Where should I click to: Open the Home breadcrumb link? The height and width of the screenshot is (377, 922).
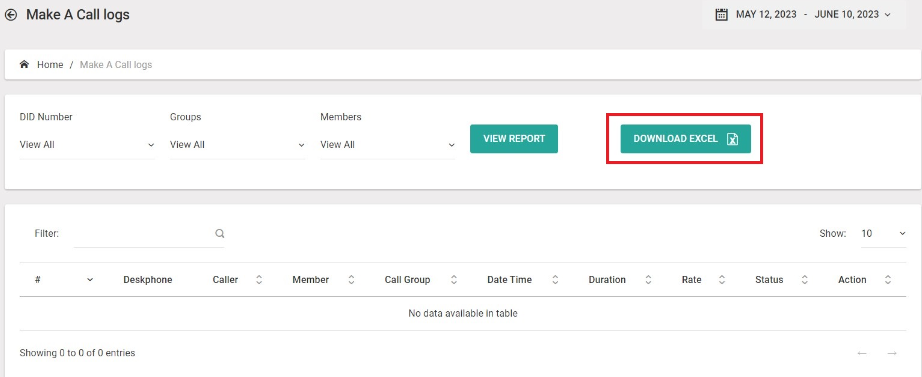50,65
